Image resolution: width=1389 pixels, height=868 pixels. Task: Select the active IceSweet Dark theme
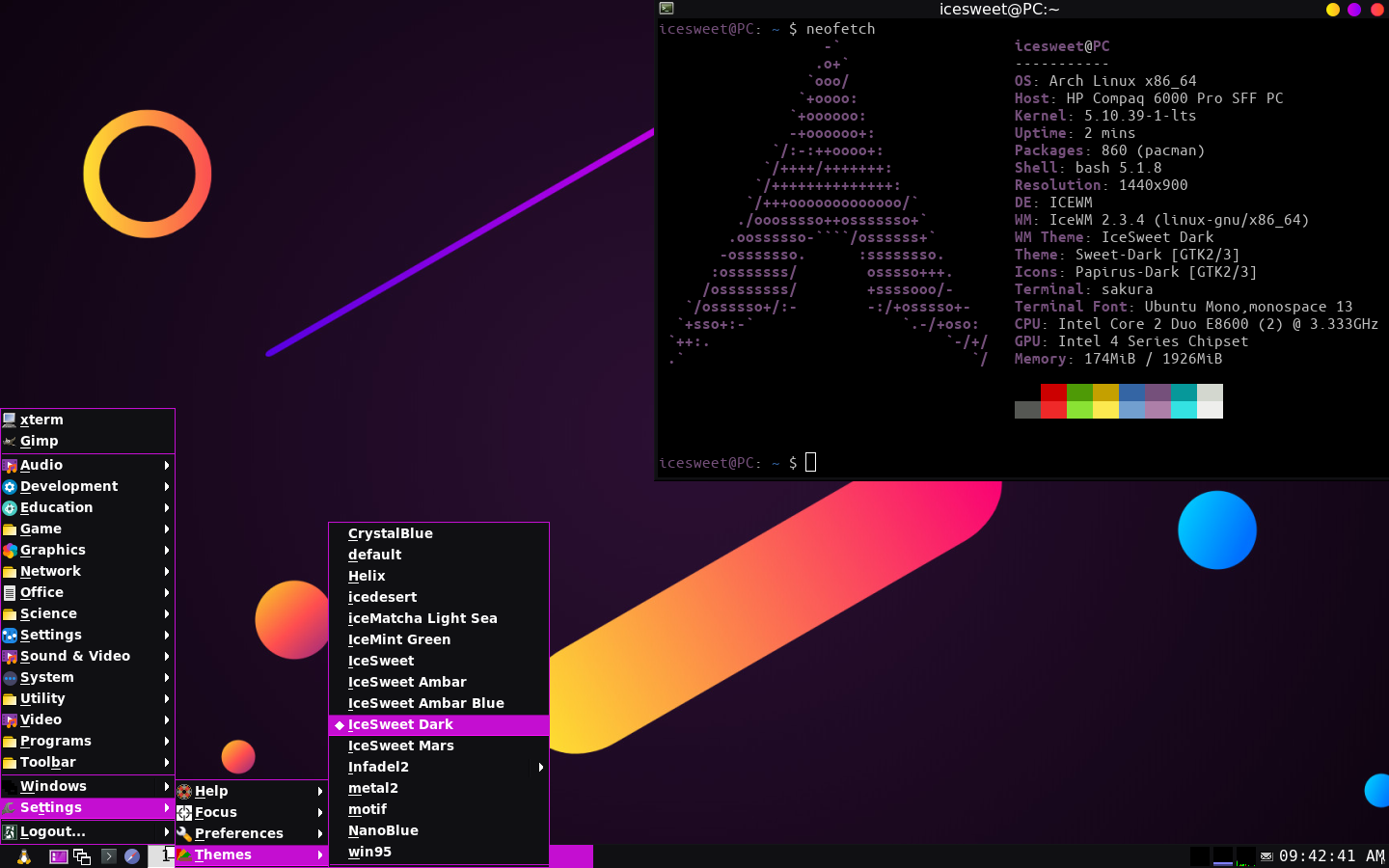click(x=439, y=724)
